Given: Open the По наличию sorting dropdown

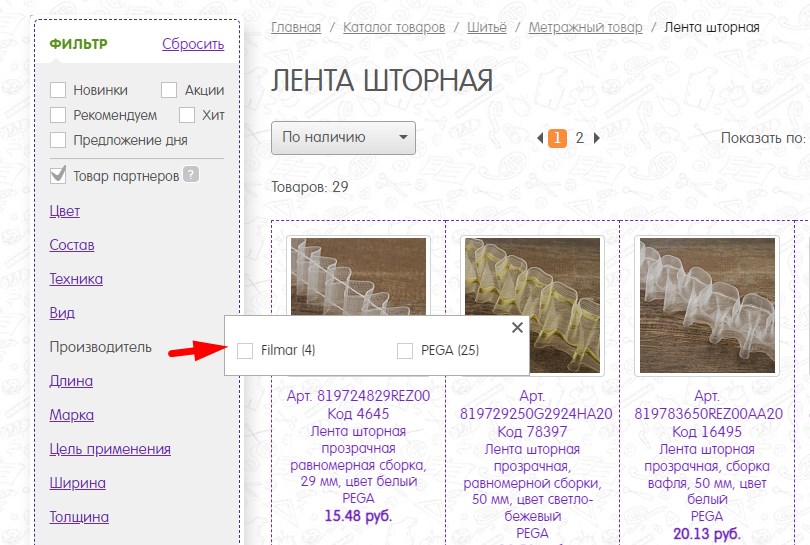Looking at the screenshot, I should pyautogui.click(x=344, y=138).
